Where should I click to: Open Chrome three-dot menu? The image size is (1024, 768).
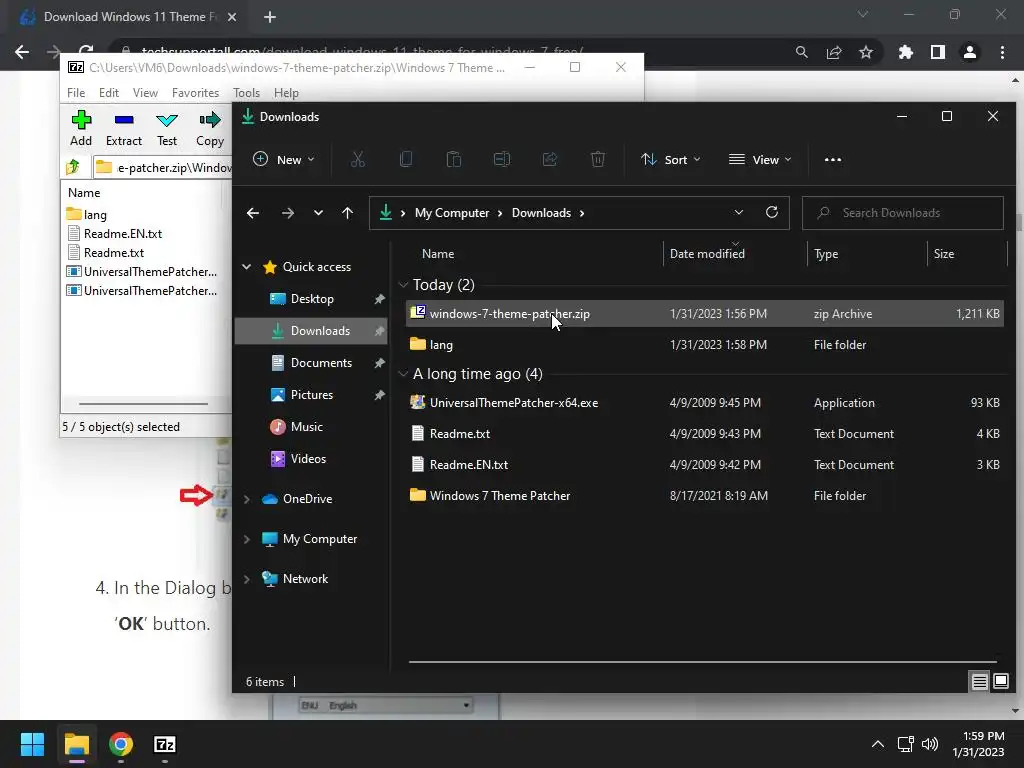1002,52
